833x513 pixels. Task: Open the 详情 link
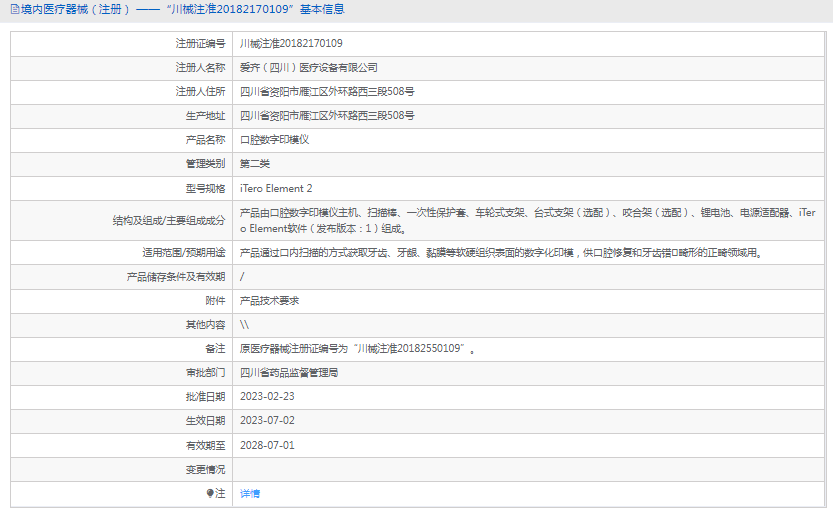pos(250,493)
